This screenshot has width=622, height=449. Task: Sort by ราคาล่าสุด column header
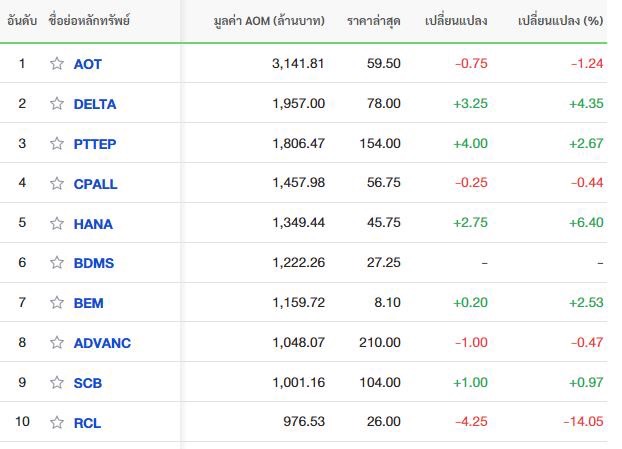coord(374,21)
